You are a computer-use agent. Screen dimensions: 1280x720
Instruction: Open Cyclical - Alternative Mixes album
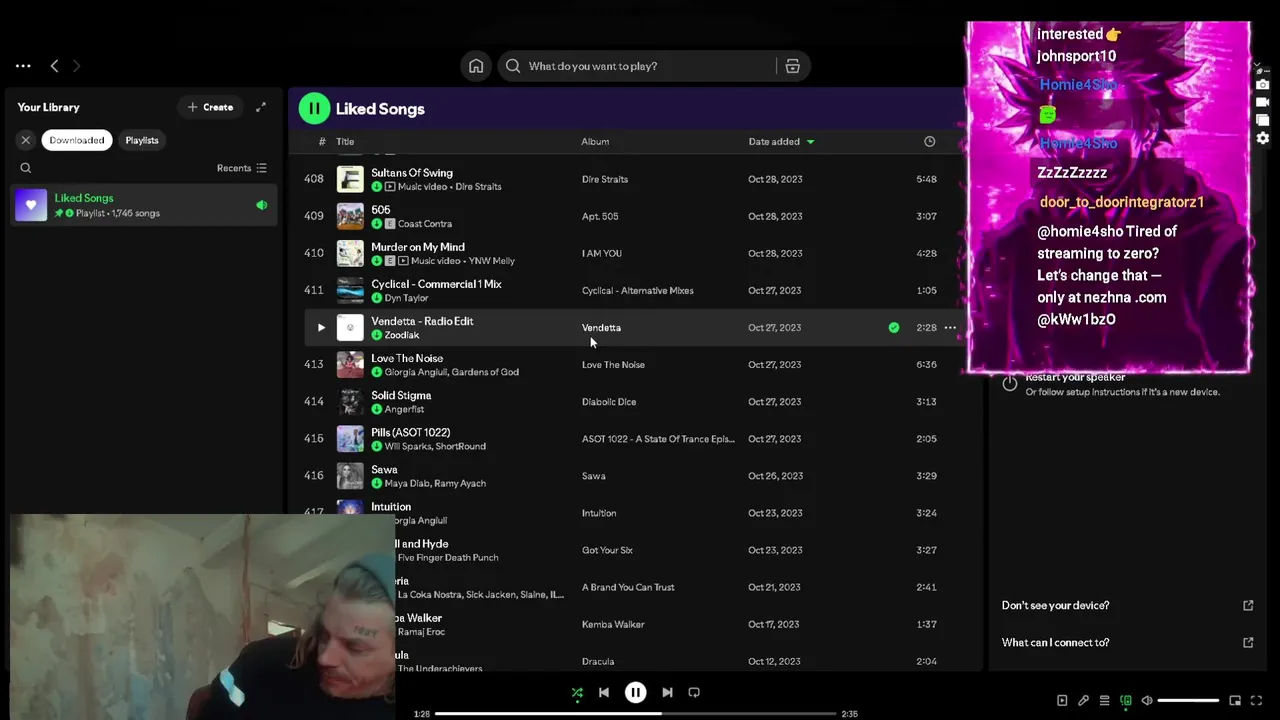pyautogui.click(x=638, y=290)
